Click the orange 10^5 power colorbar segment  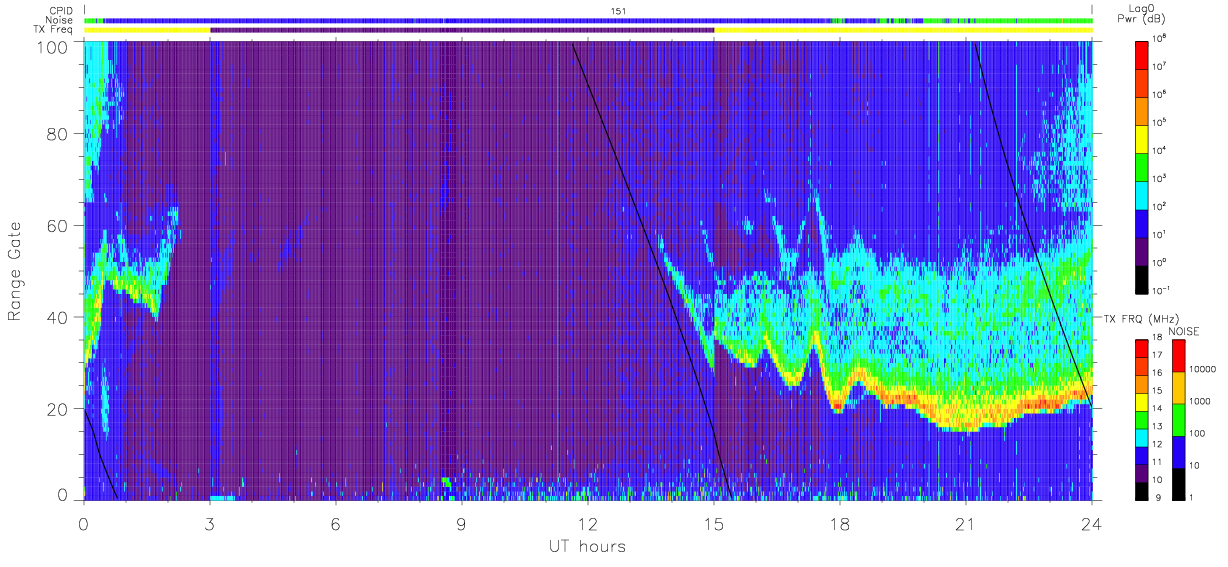(1142, 109)
